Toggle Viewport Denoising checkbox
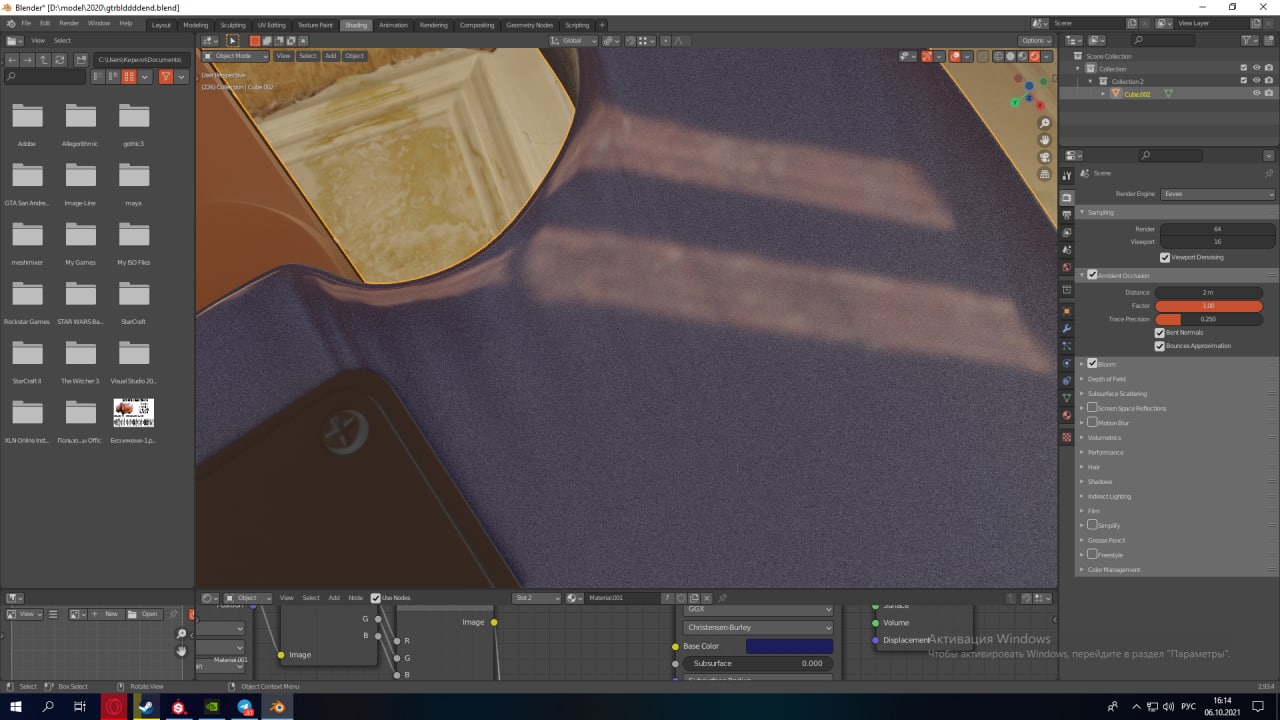 [1165, 257]
